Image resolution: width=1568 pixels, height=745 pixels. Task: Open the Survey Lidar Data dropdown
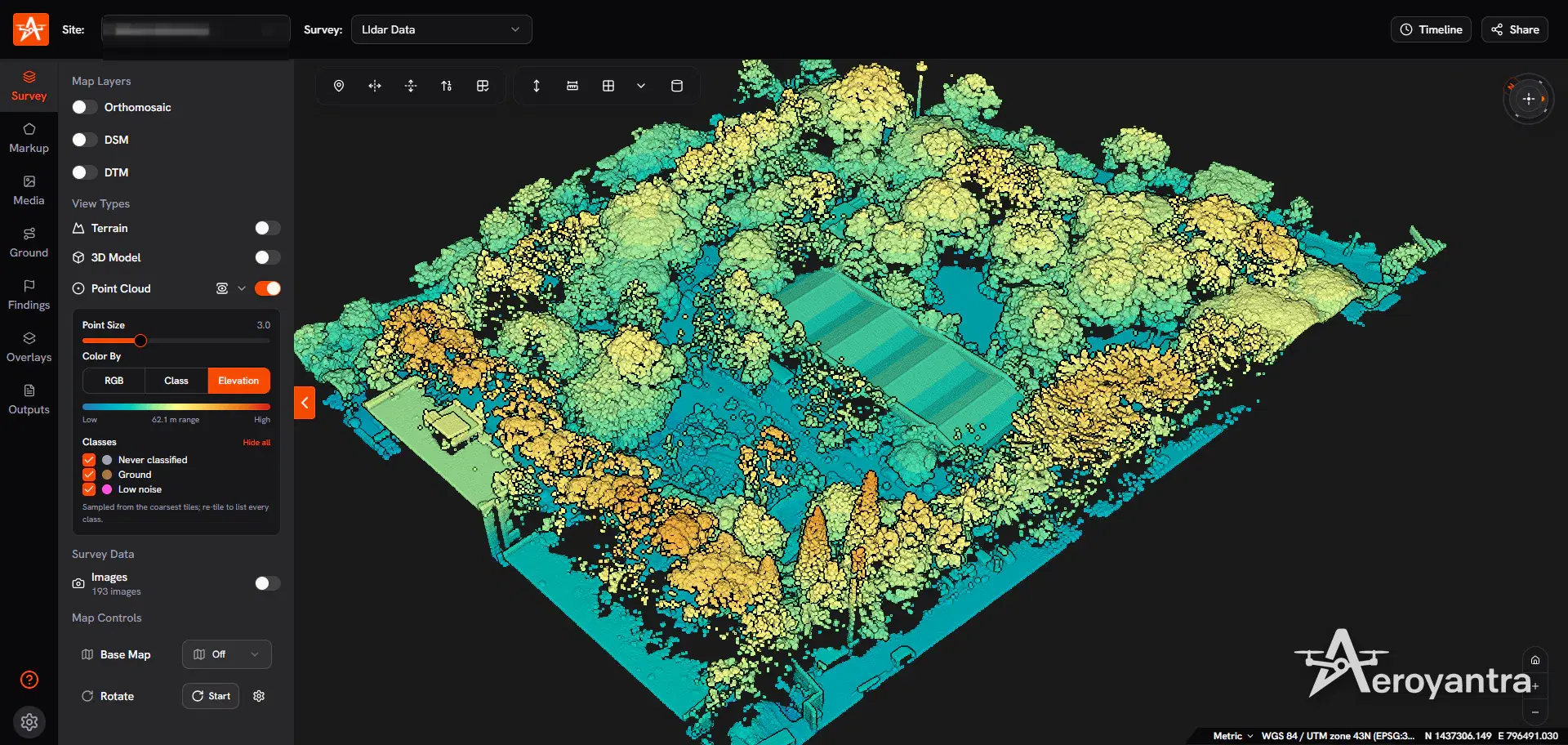(441, 29)
